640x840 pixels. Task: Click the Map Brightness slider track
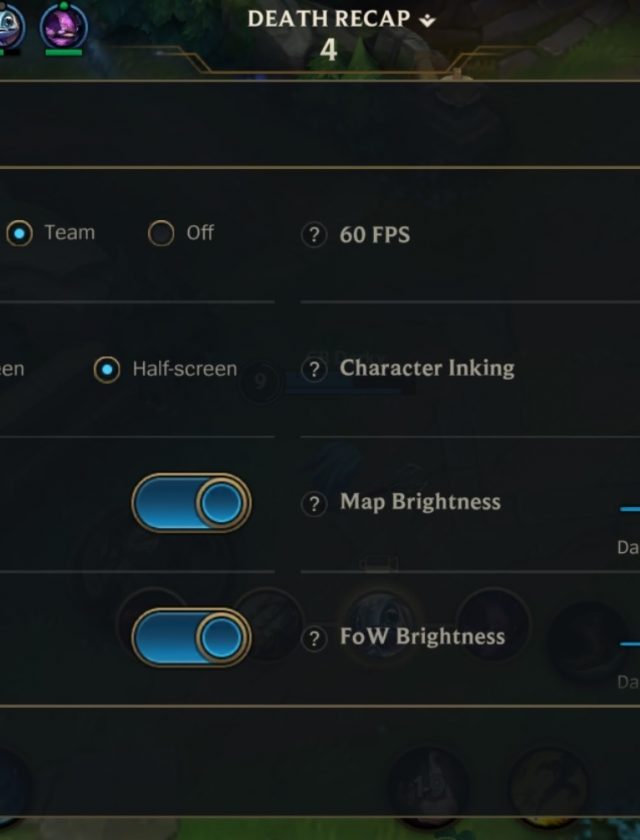630,509
